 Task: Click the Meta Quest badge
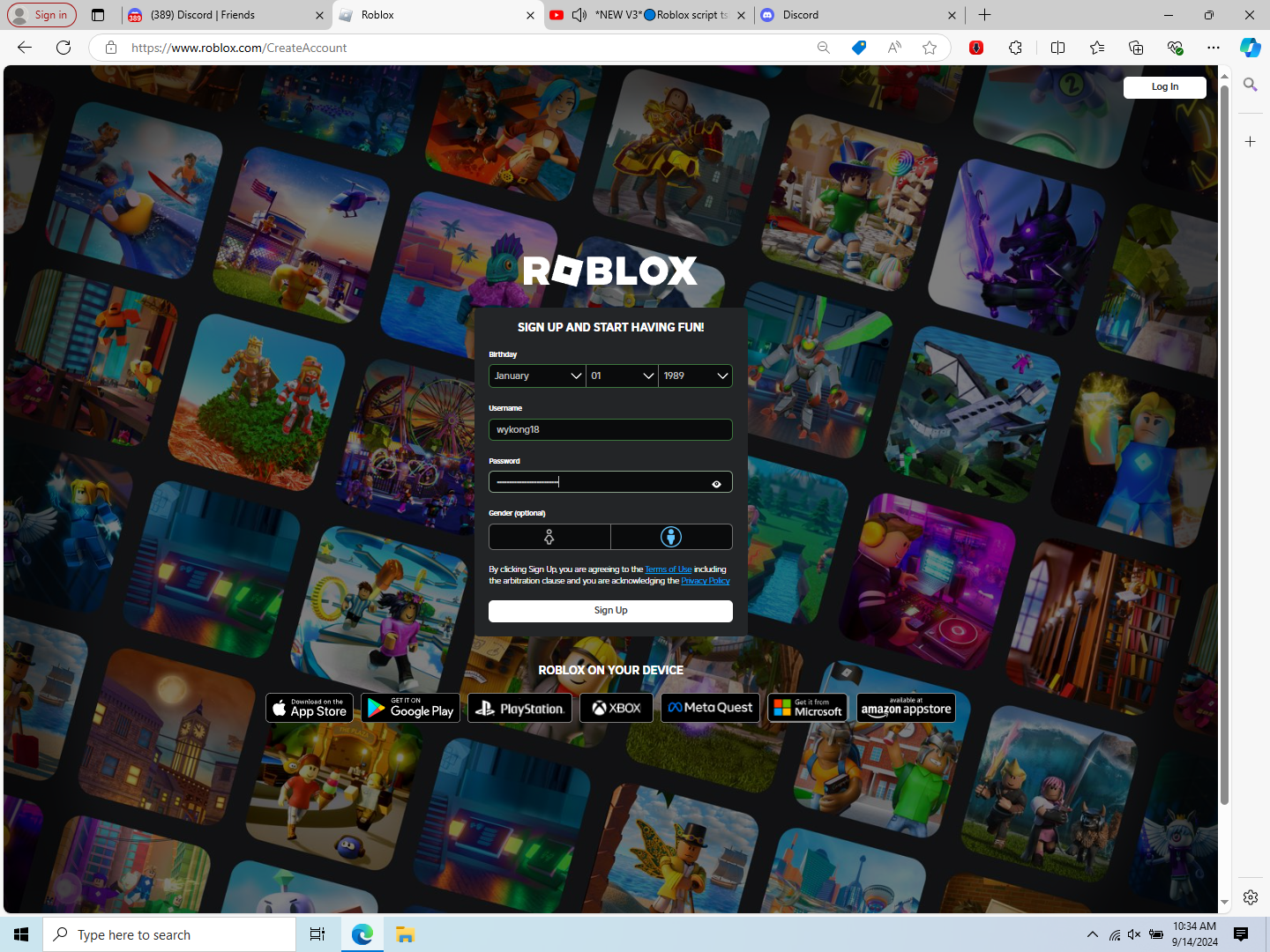point(710,708)
